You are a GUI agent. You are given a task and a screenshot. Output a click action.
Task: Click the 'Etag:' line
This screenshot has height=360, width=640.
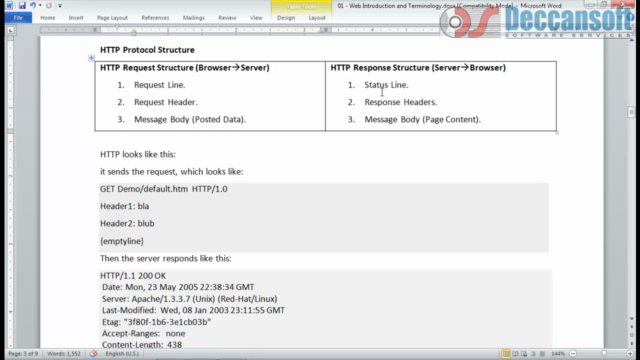tap(156, 322)
